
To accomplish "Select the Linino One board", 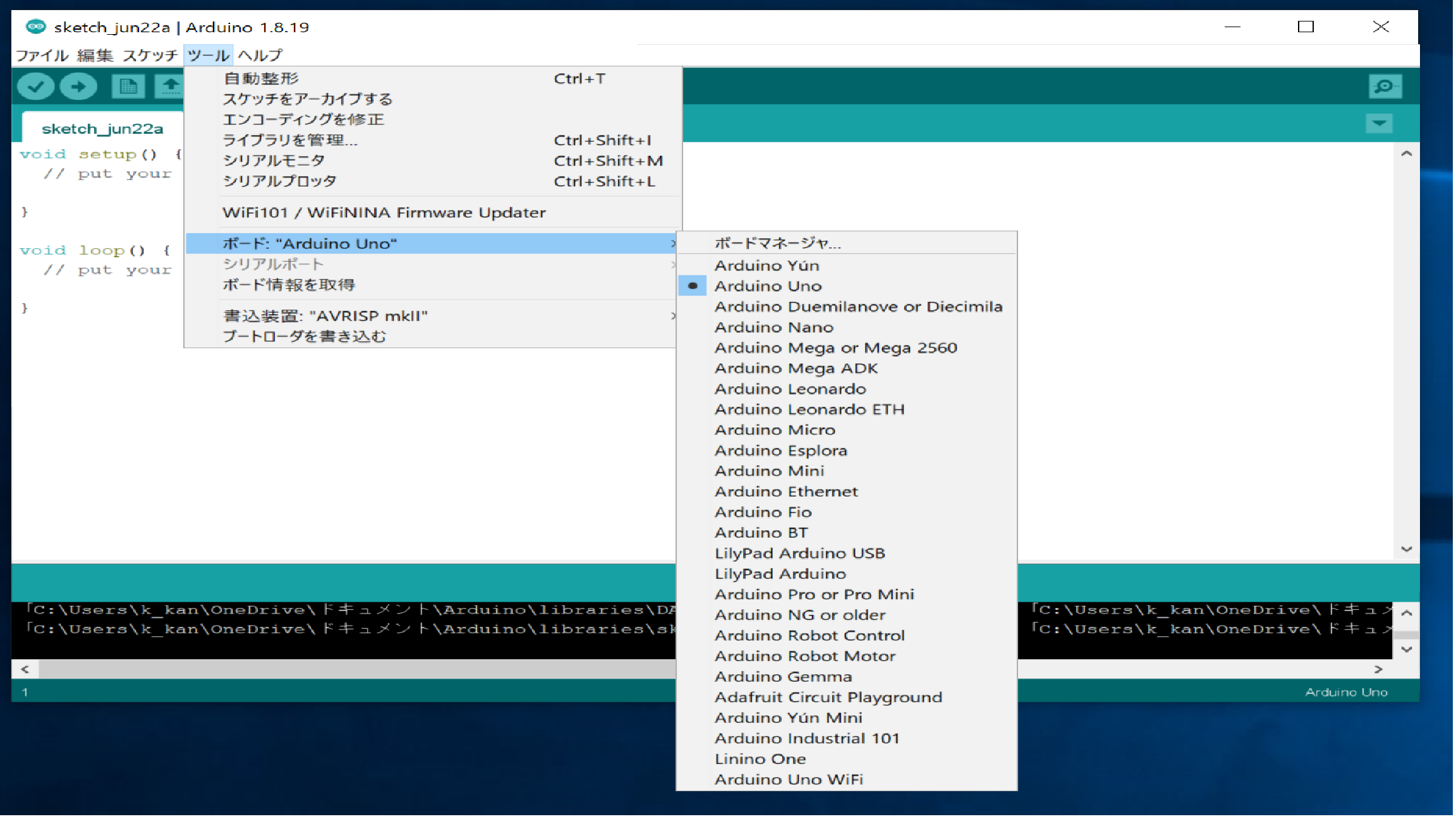I will (847, 759).
